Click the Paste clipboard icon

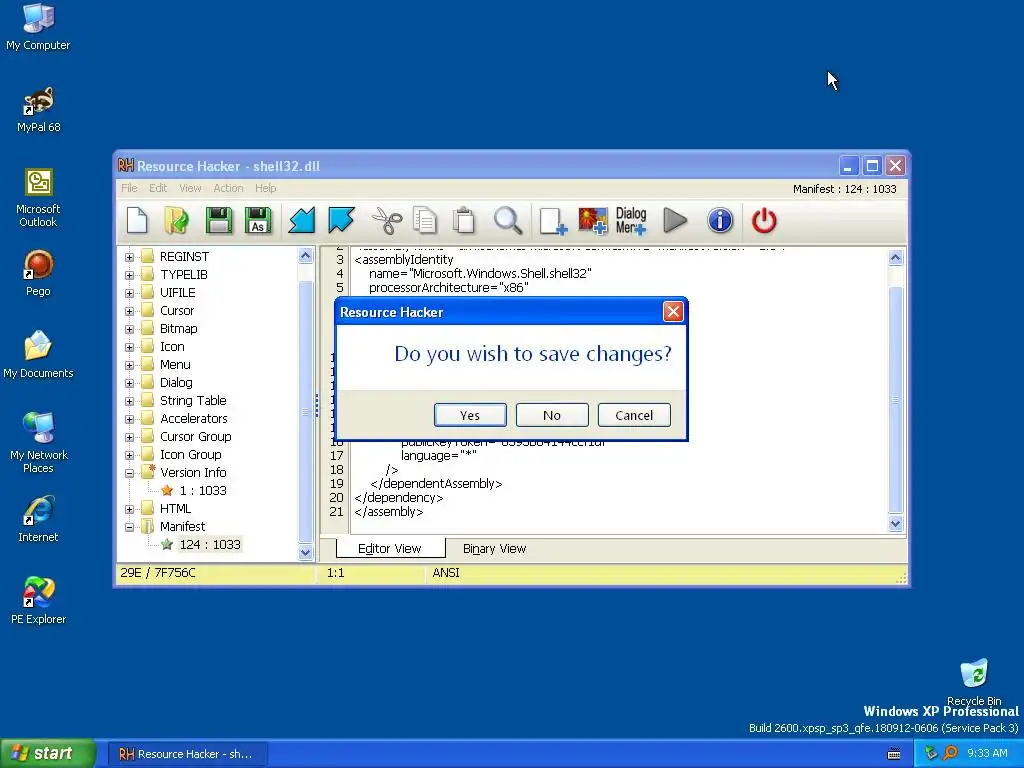point(464,220)
